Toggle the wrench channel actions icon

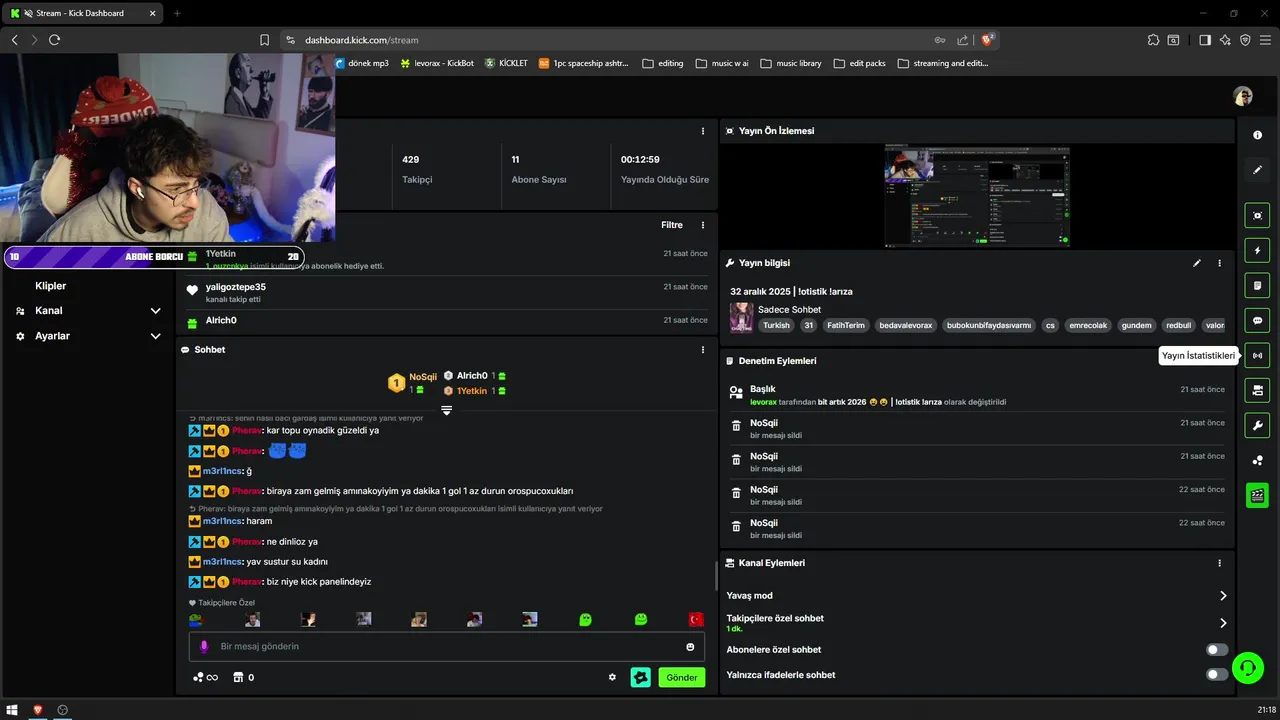click(1257, 425)
